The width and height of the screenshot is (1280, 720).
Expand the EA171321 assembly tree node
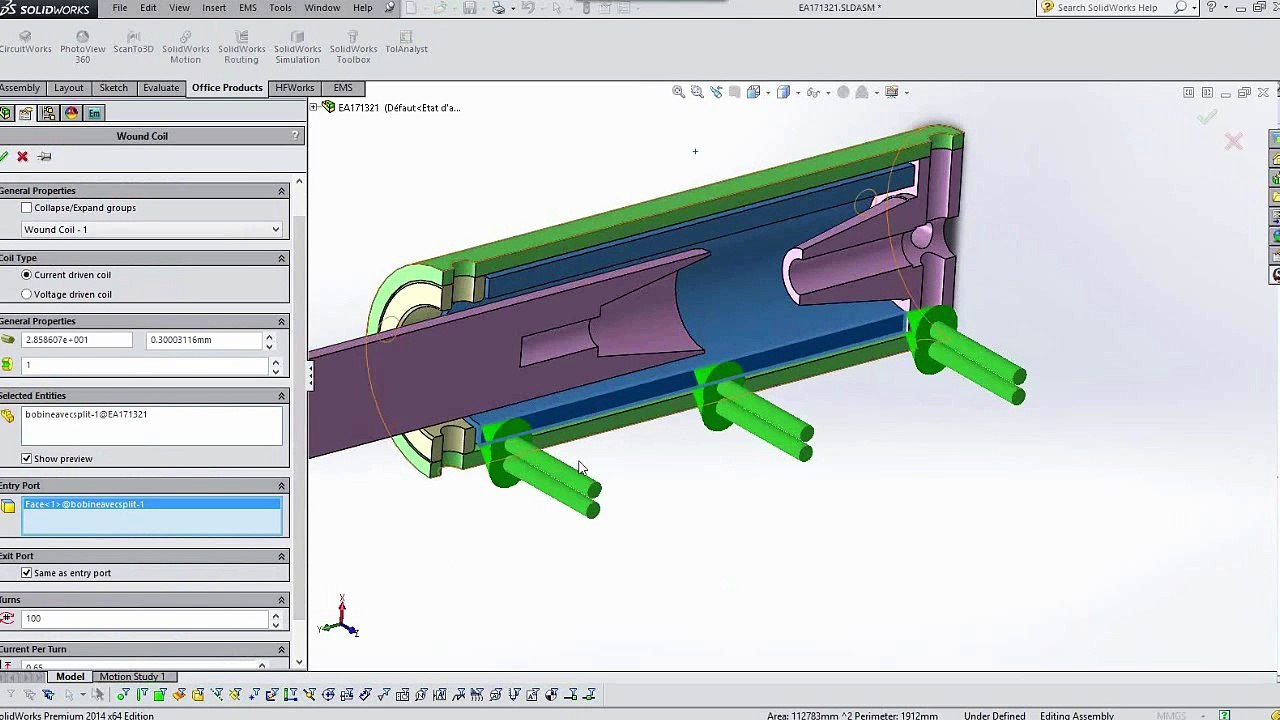tap(314, 107)
